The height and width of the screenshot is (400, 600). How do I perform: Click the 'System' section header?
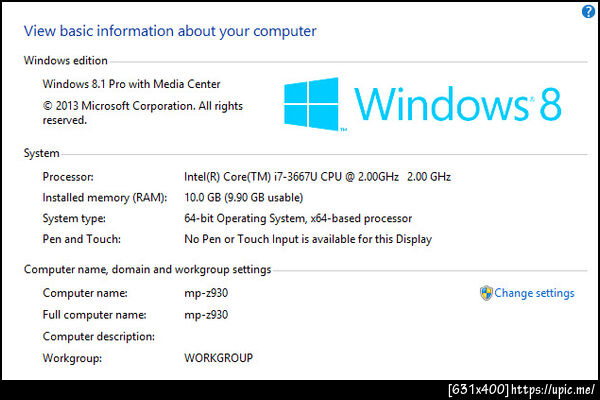pyautogui.click(x=41, y=153)
